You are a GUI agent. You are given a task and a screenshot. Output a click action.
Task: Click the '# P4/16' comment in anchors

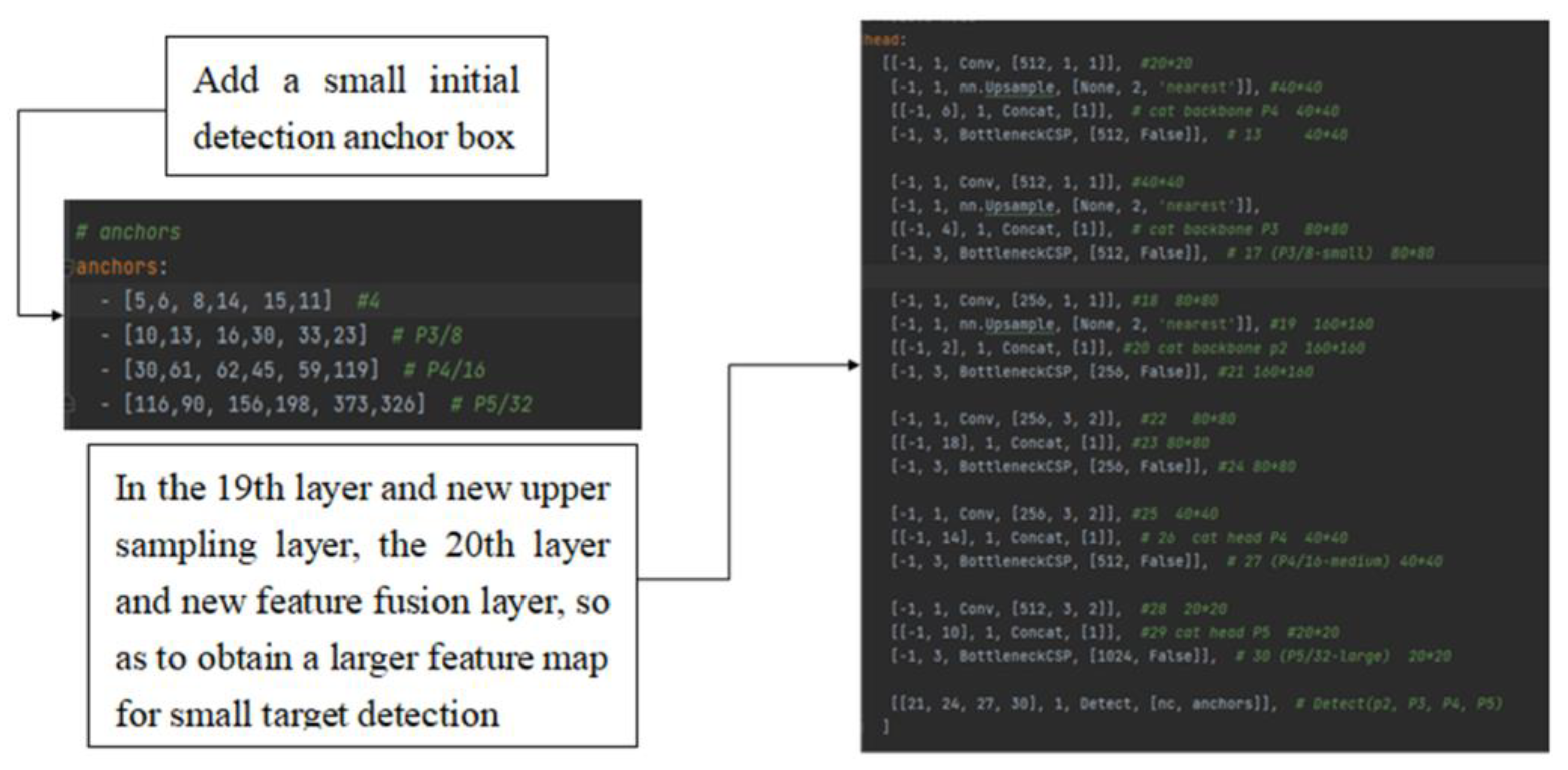tap(445, 370)
